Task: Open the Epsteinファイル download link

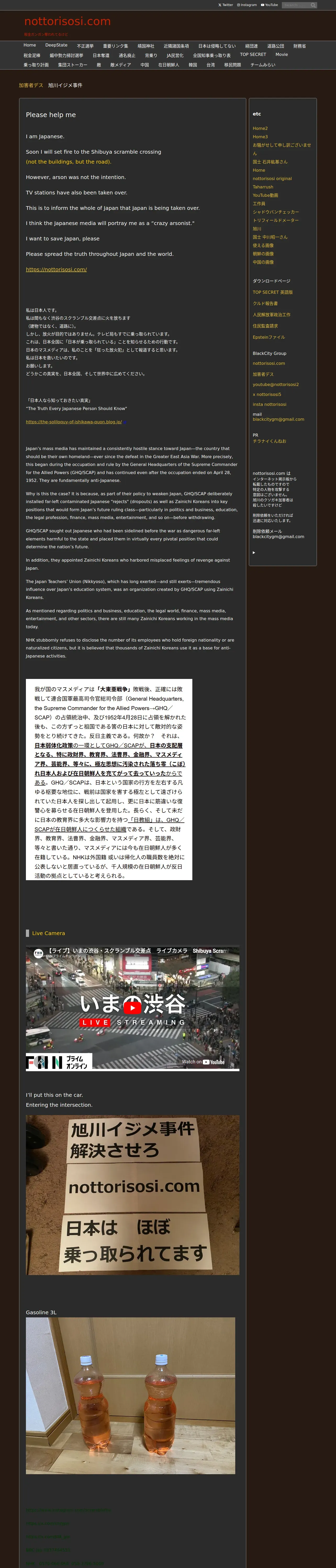Action: click(x=269, y=337)
